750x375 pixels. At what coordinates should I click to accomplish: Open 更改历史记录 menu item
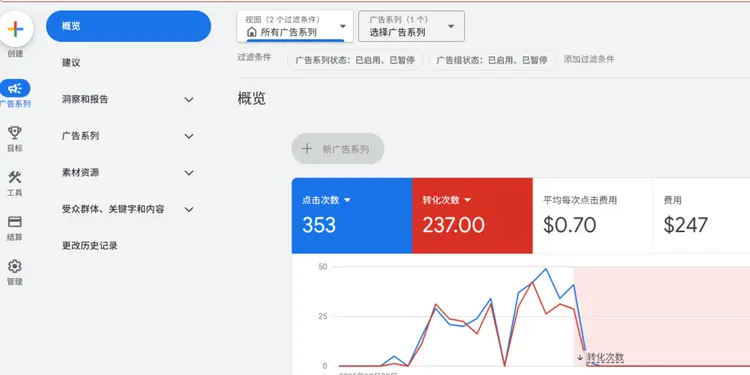89,245
